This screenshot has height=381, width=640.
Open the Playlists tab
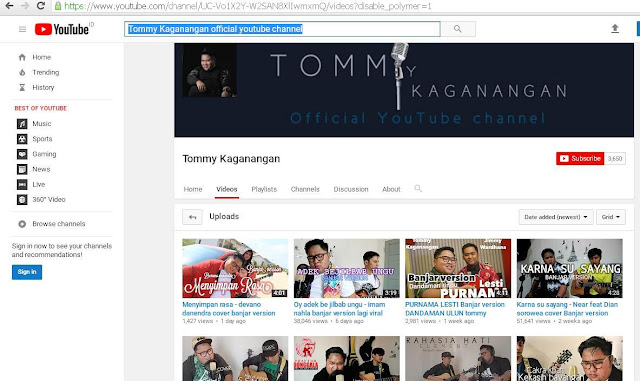pos(264,189)
